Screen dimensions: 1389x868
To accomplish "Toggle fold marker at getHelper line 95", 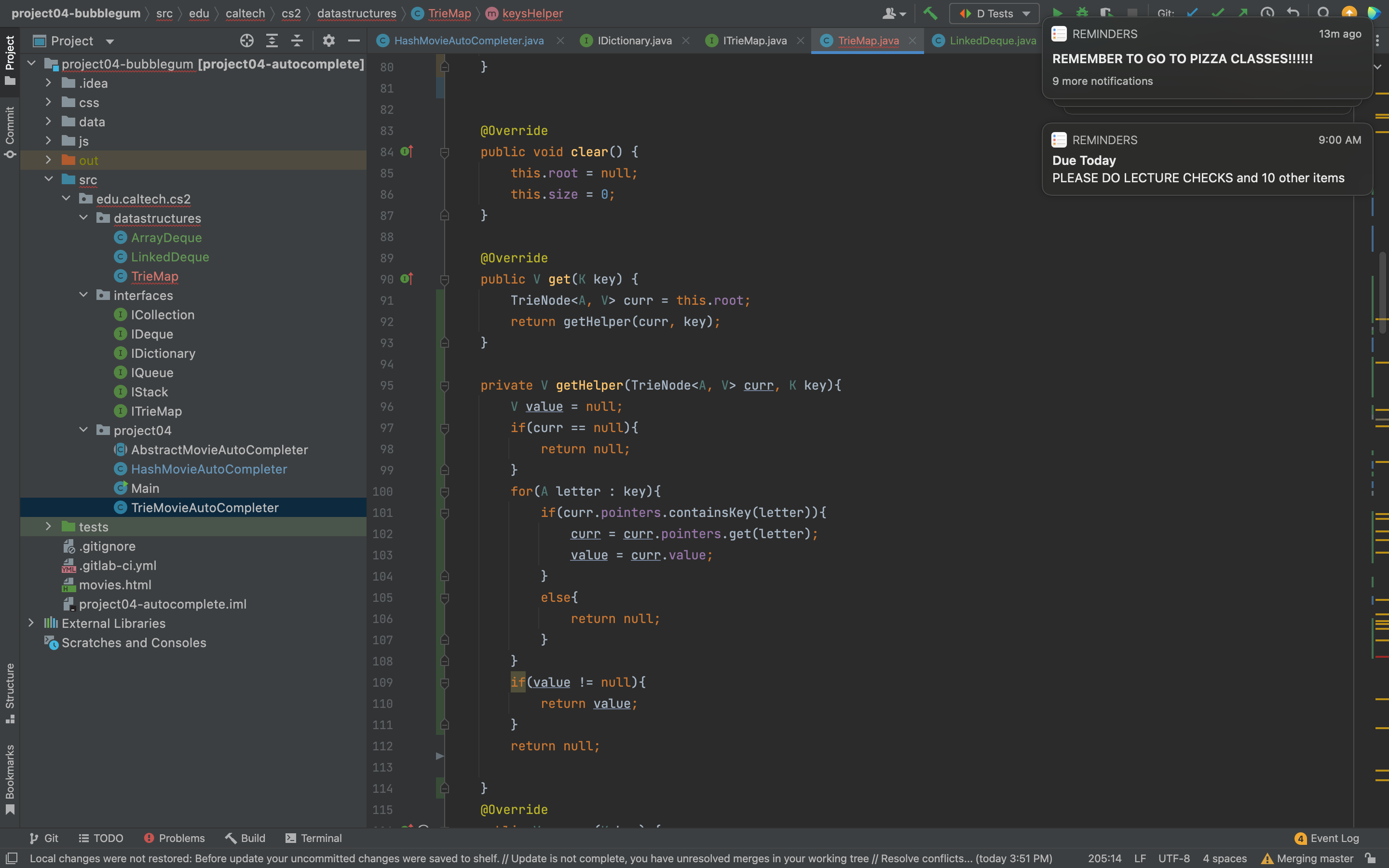I will (444, 386).
